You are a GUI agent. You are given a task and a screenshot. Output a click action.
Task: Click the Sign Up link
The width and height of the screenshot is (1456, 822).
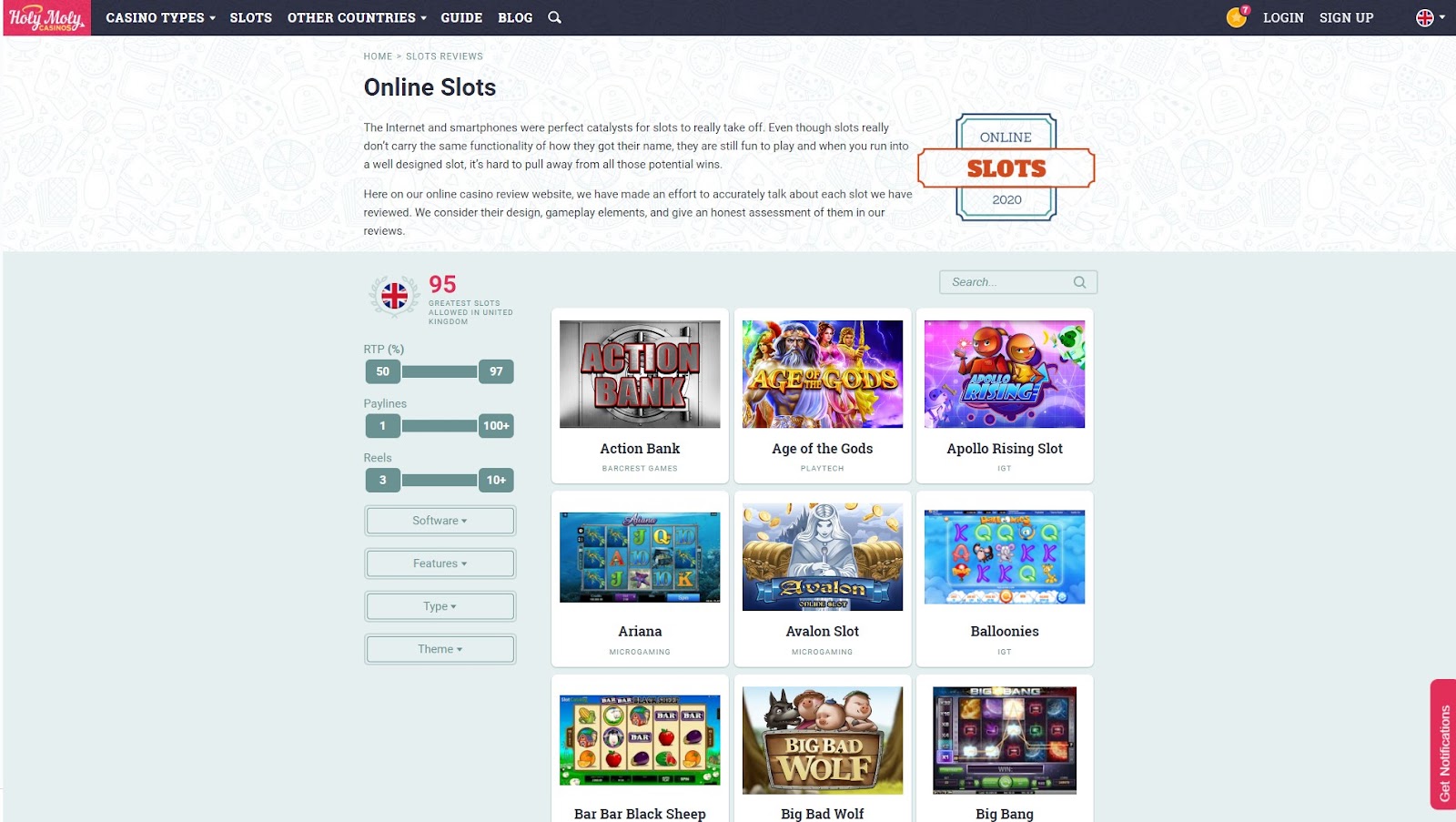coord(1347,17)
